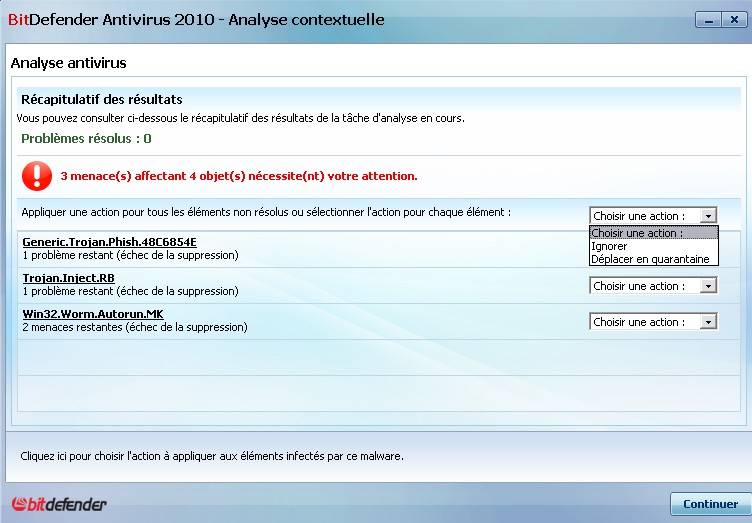This screenshot has height=523, width=752.
Task: Click '1 problème restant' under Trojan.Inject.RB
Action: click(x=130, y=291)
